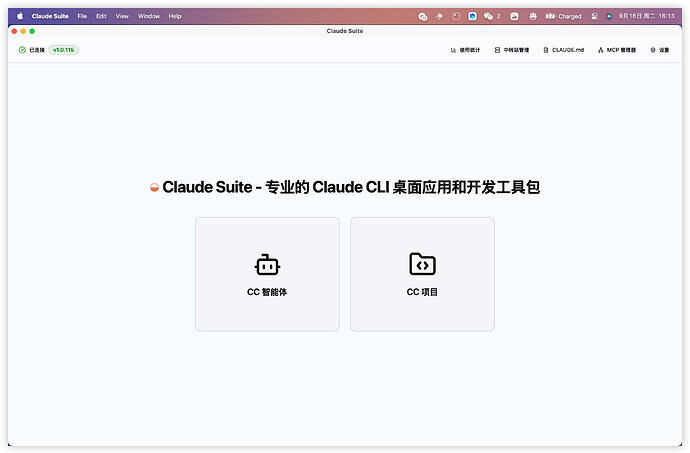Click the Siri menu bar icon
The width and height of the screenshot is (690, 453).
click(x=609, y=16)
